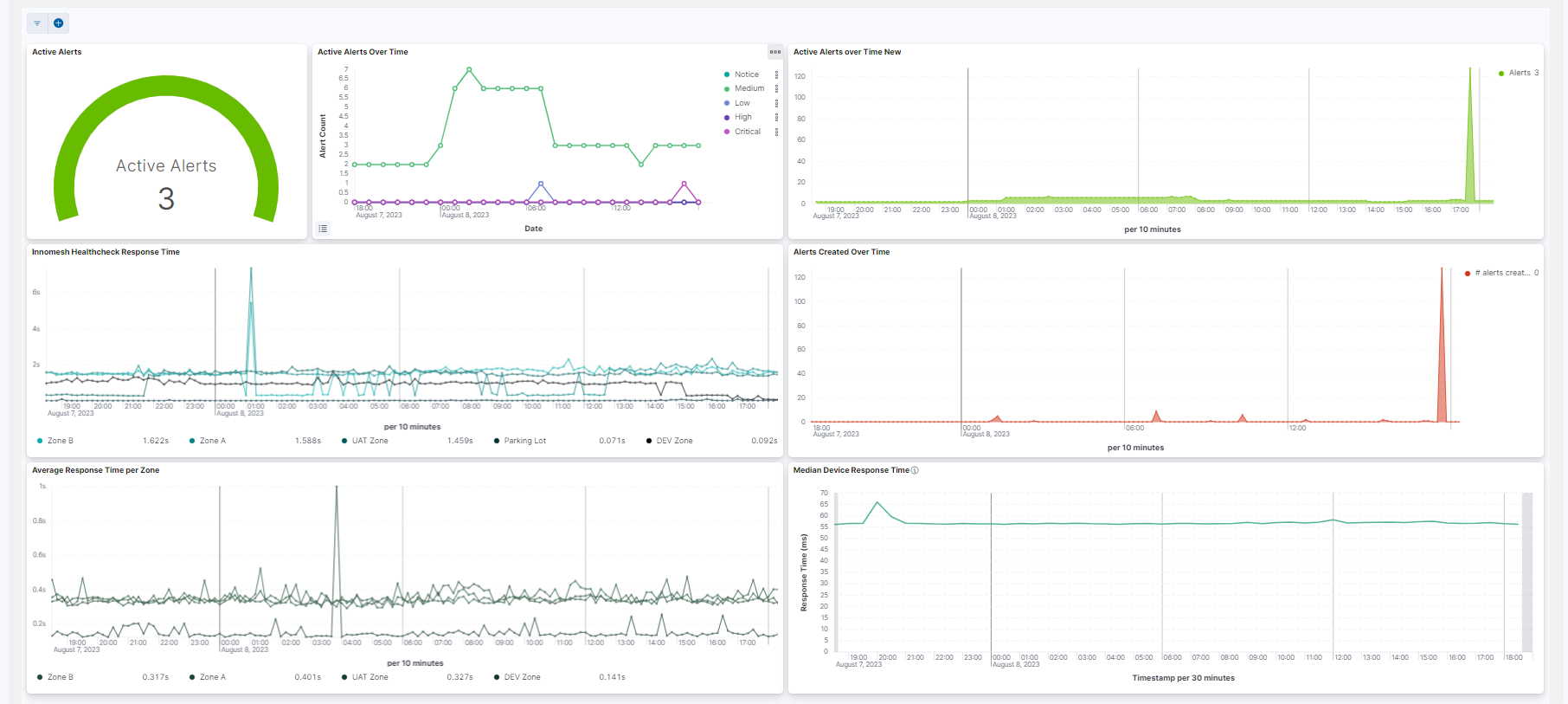Viewport: 1568px width, 704px height.
Task: Click gray shaded end region of Median chart
Action: pos(1527,572)
